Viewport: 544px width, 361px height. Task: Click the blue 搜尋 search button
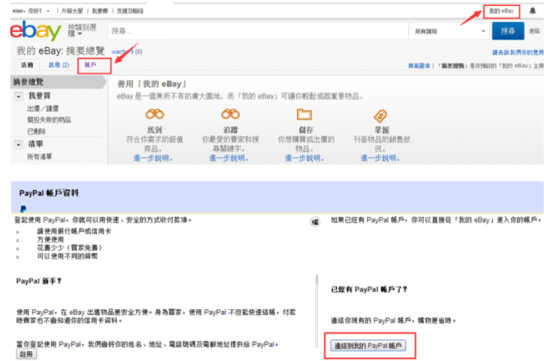coord(508,31)
